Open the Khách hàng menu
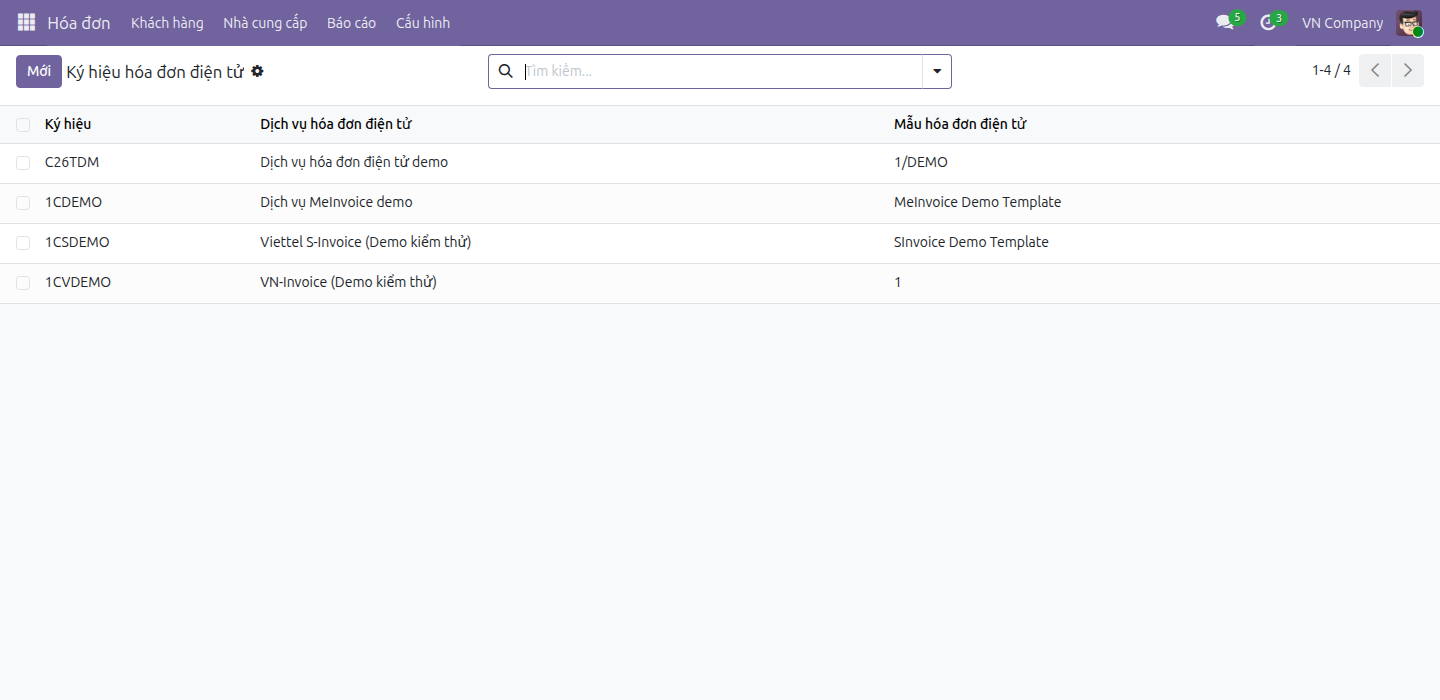 pyautogui.click(x=167, y=23)
